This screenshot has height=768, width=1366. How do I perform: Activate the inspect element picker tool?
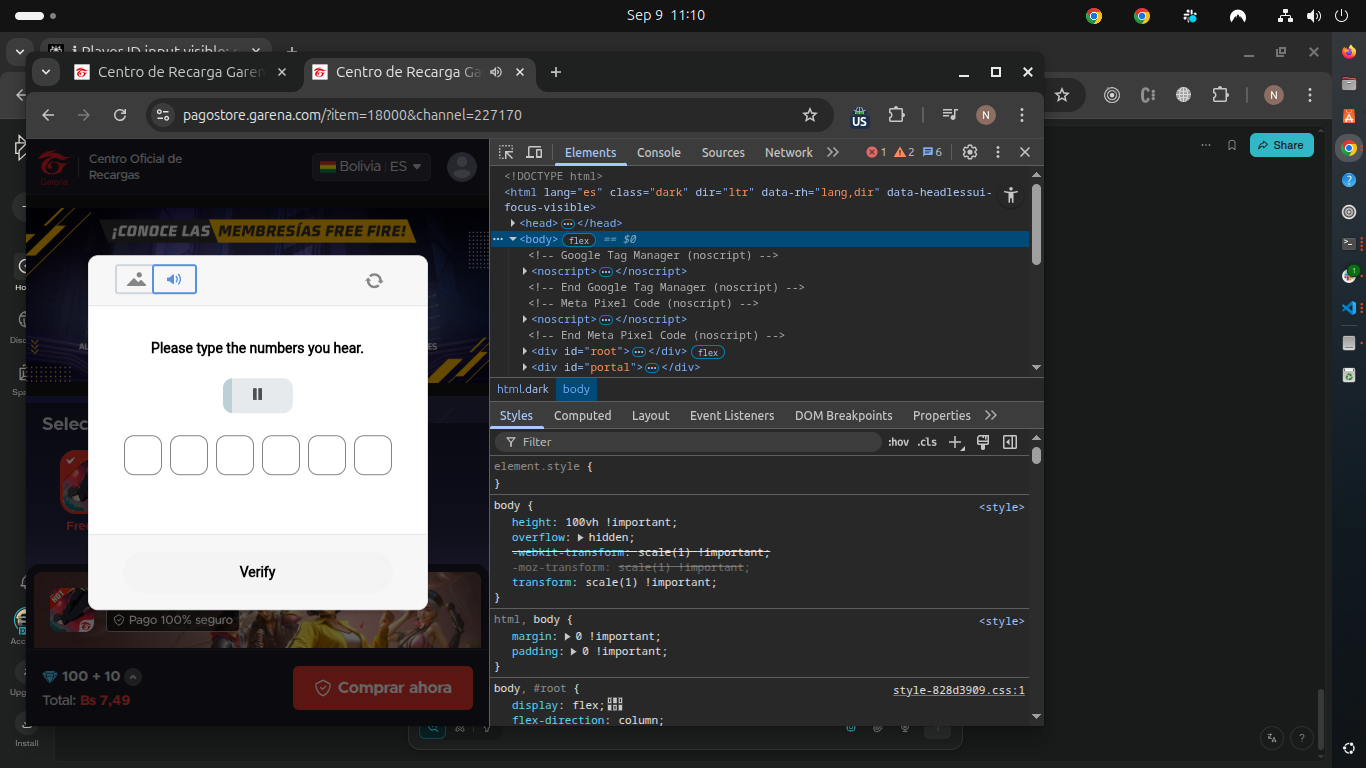(x=507, y=152)
